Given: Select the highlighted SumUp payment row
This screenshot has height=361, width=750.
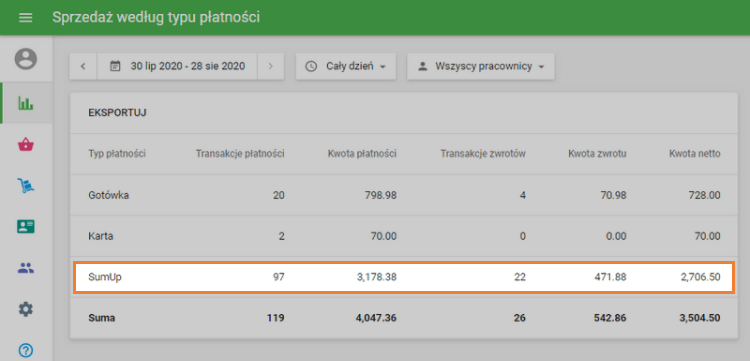Looking at the screenshot, I should pos(404,277).
